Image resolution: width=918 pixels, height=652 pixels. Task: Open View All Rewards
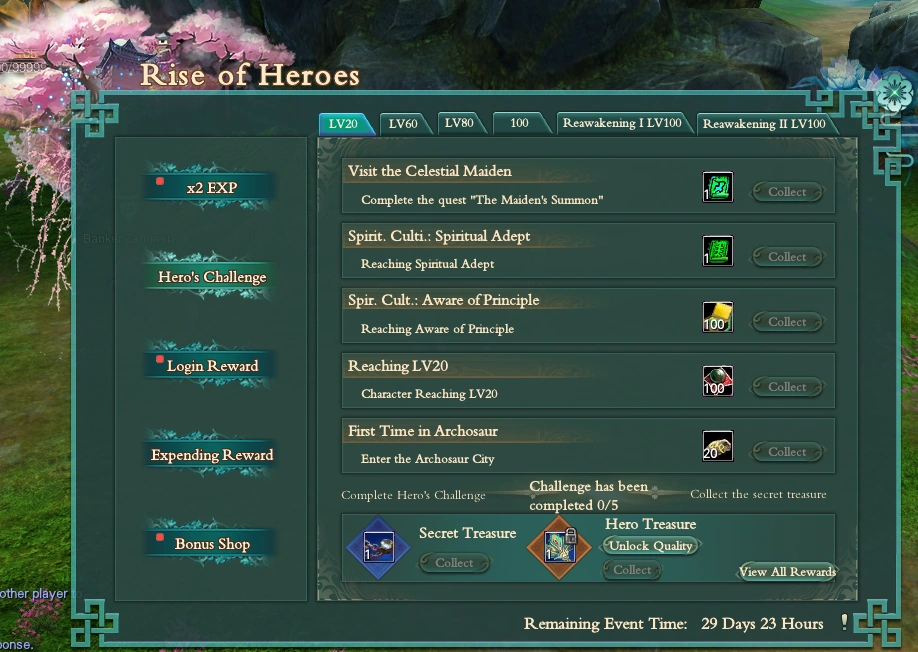click(x=787, y=571)
